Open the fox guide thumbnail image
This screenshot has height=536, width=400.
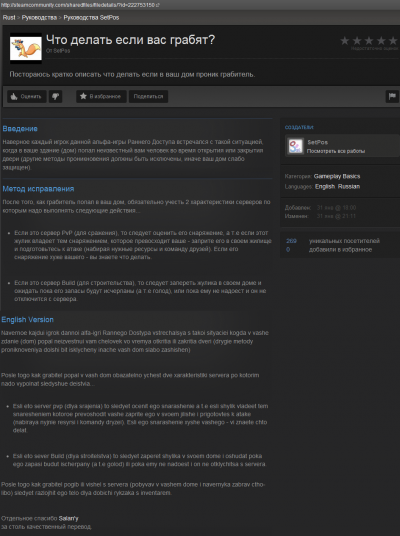tap(26, 49)
